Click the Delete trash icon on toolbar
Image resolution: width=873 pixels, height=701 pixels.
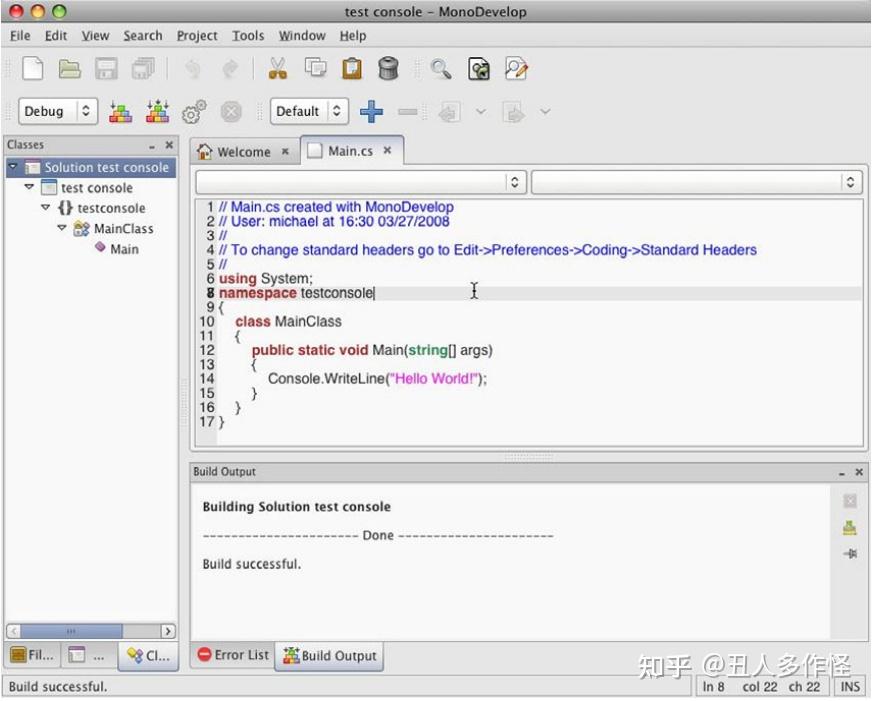coord(390,68)
